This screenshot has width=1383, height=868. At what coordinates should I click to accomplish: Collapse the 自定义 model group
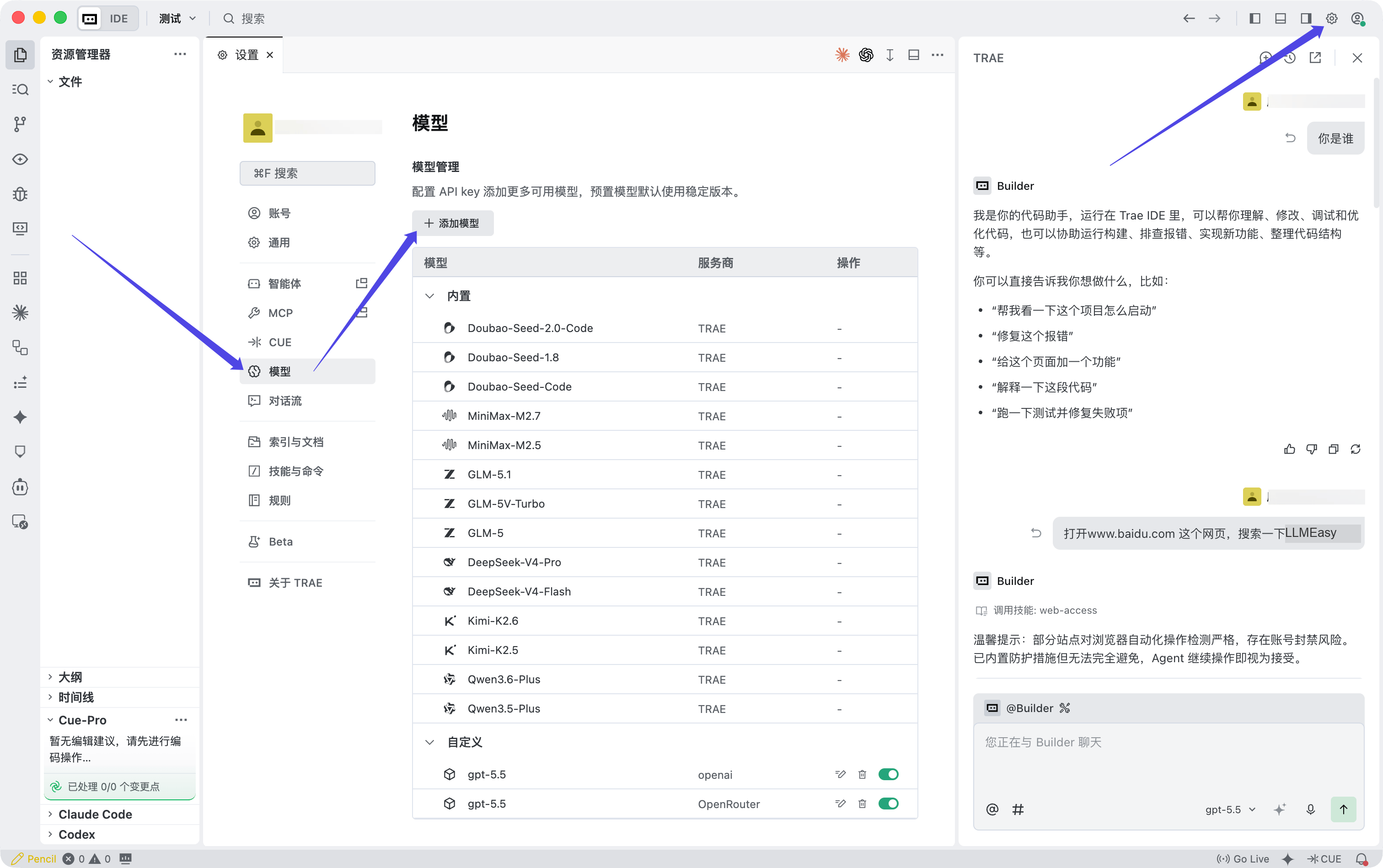pos(429,742)
